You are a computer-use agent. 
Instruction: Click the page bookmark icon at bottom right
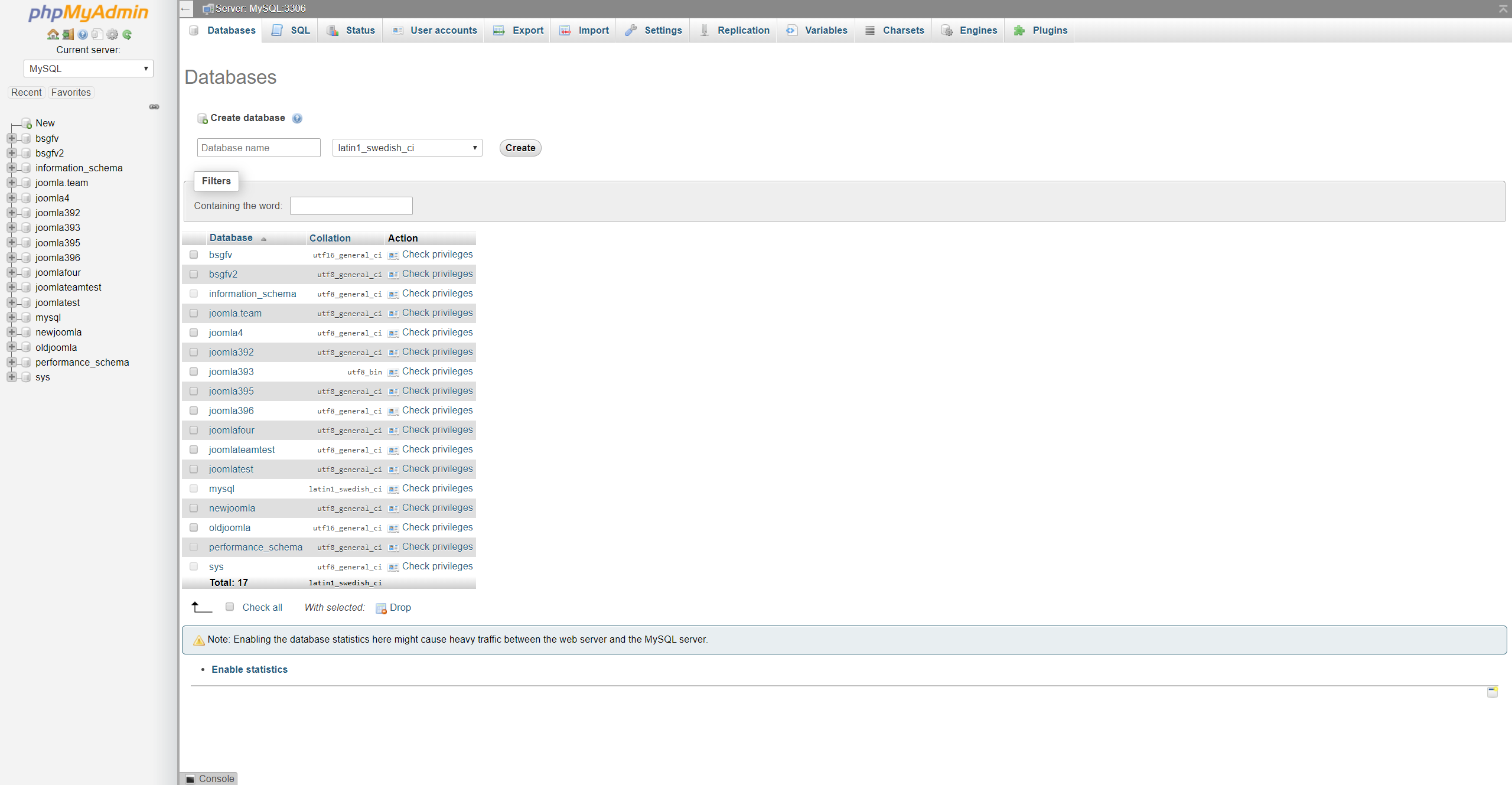1492,692
